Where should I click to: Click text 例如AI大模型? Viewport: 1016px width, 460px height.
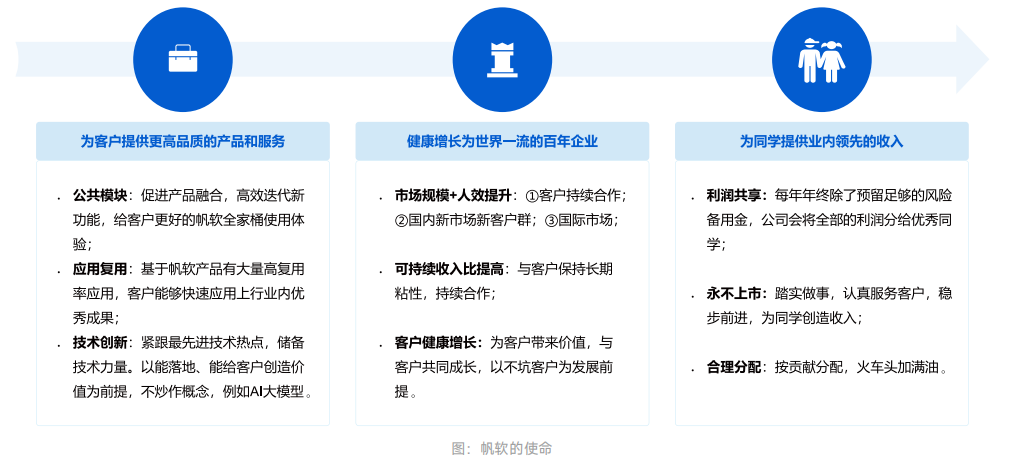point(263,392)
